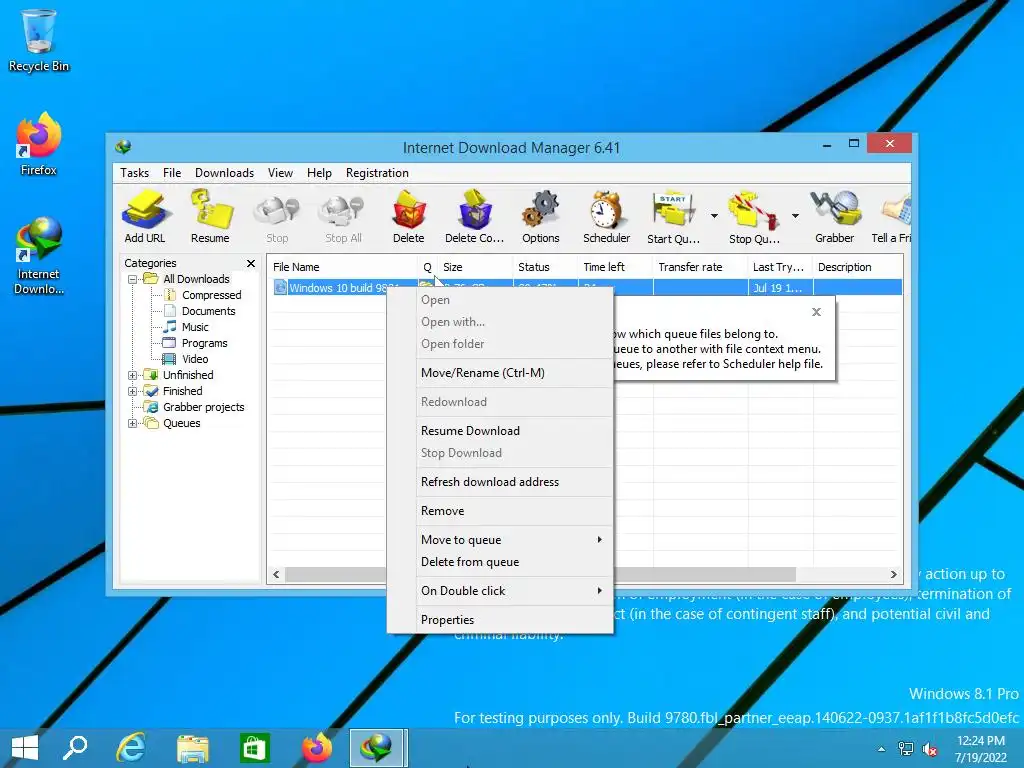Click the Add URL toolbar icon

[145, 216]
